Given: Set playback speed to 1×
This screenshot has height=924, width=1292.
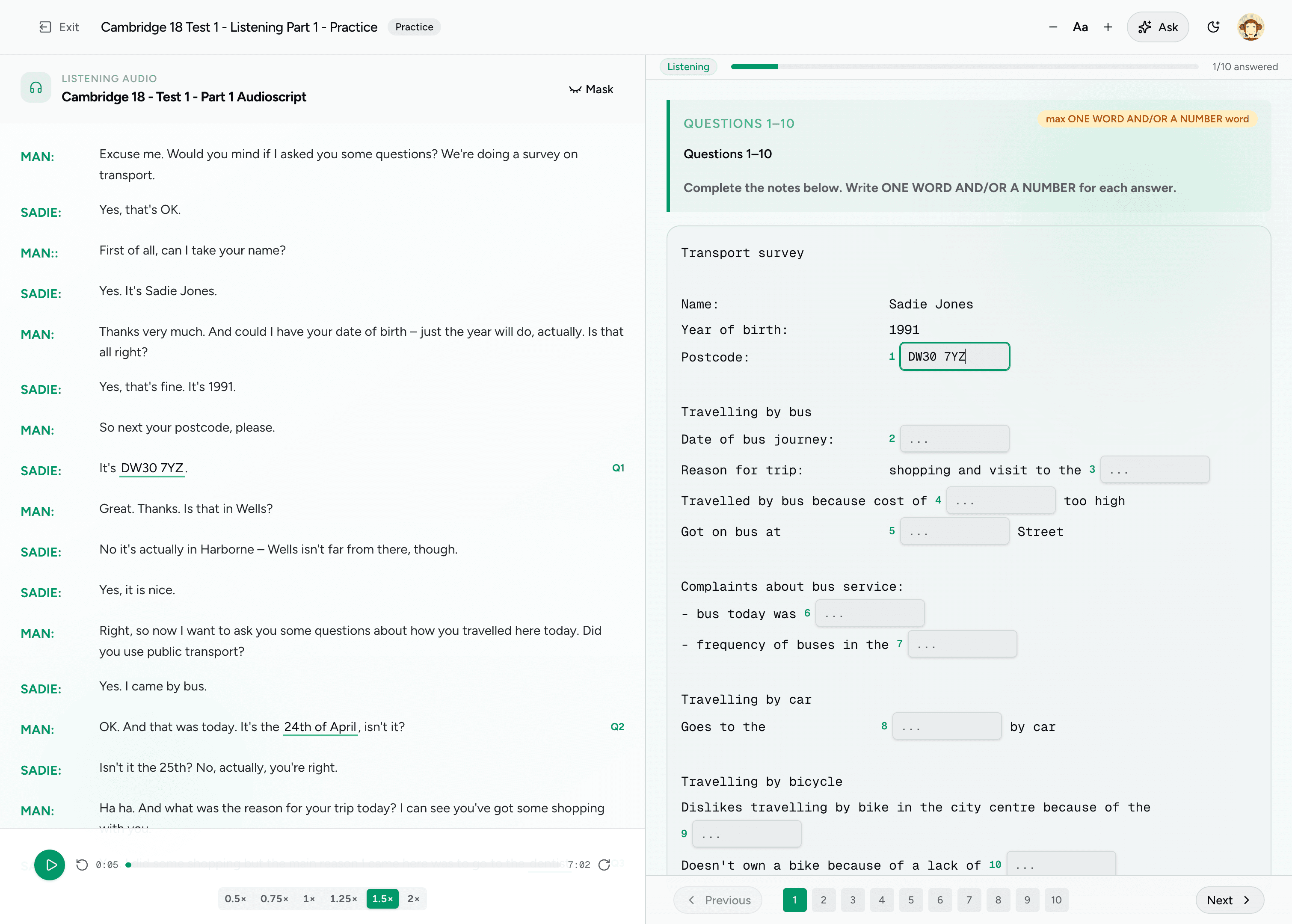Looking at the screenshot, I should click(309, 898).
